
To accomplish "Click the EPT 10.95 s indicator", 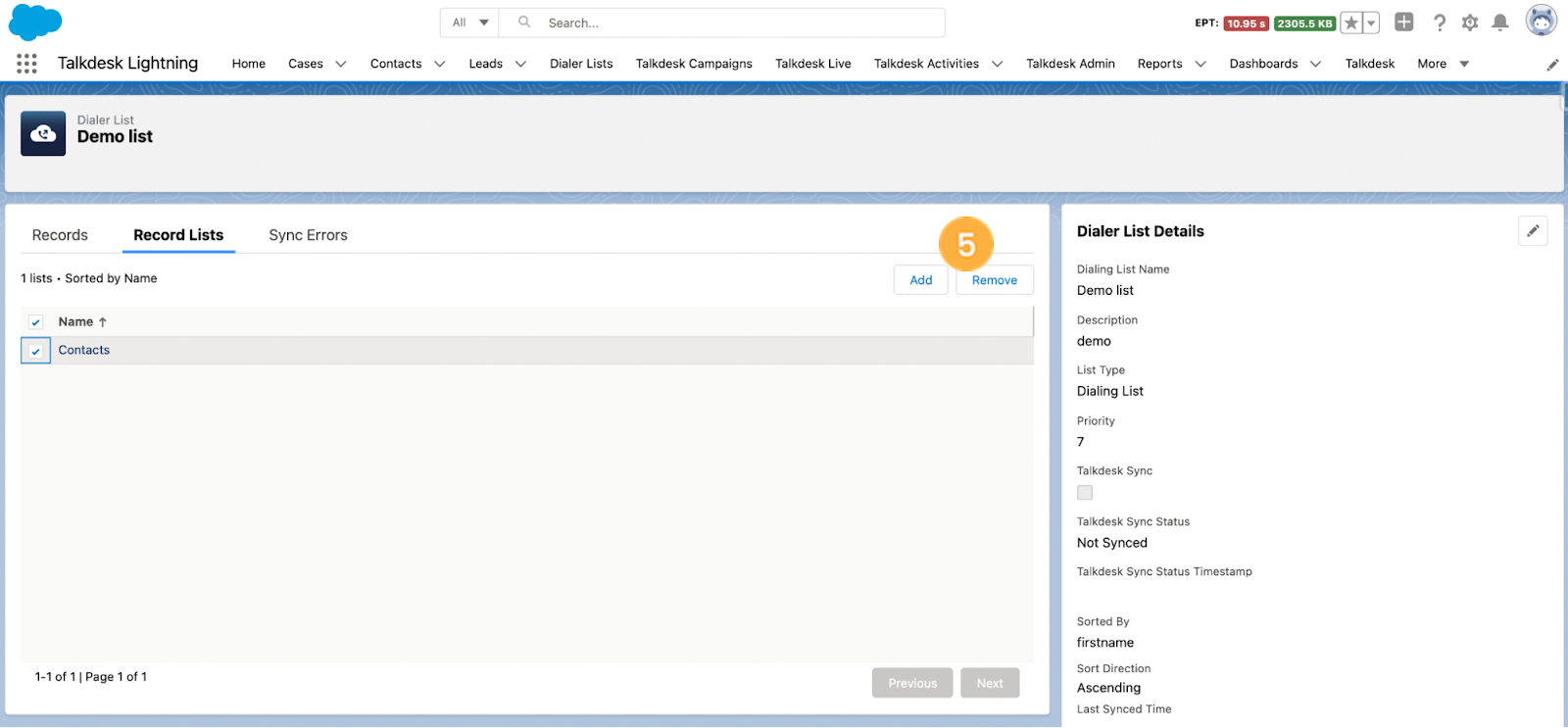I will (x=1245, y=24).
